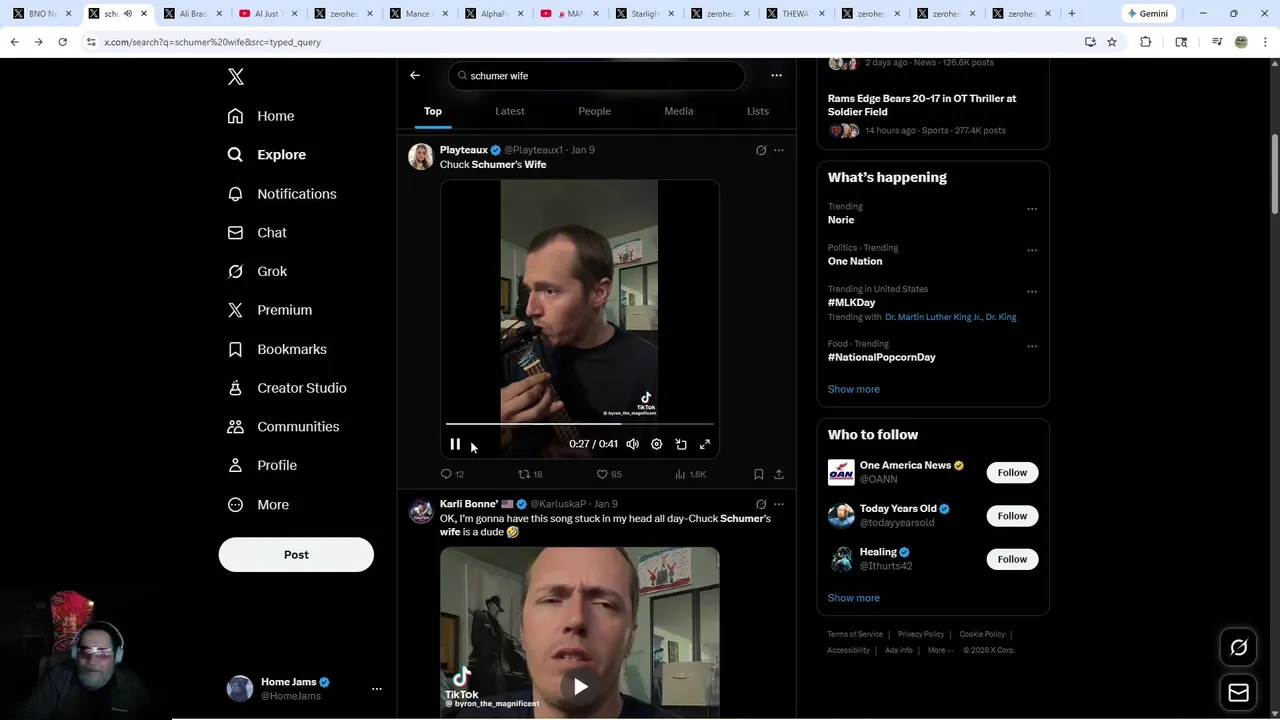The height and width of the screenshot is (720, 1280).
Task: Open Profile in the sidebar
Action: click(262, 465)
